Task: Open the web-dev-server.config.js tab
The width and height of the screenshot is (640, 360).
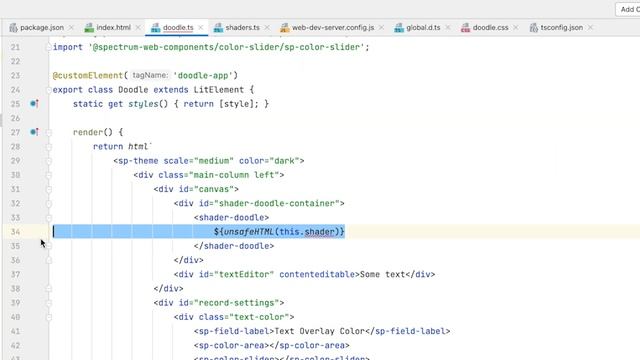Action: tap(333, 27)
